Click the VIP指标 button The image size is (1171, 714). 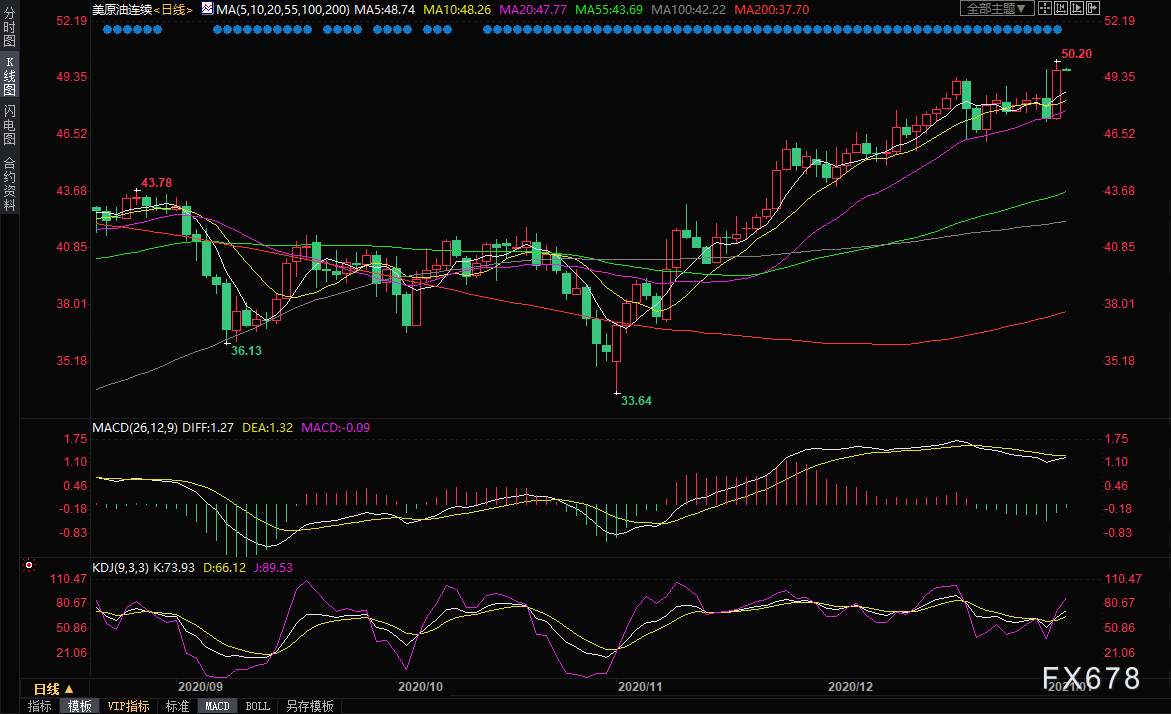point(128,706)
